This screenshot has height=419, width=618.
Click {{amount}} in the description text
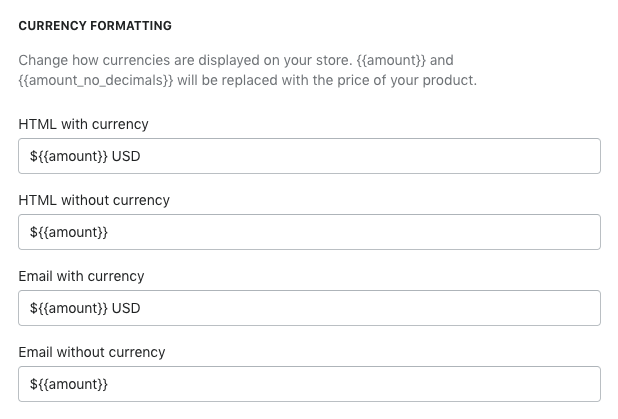[391, 60]
